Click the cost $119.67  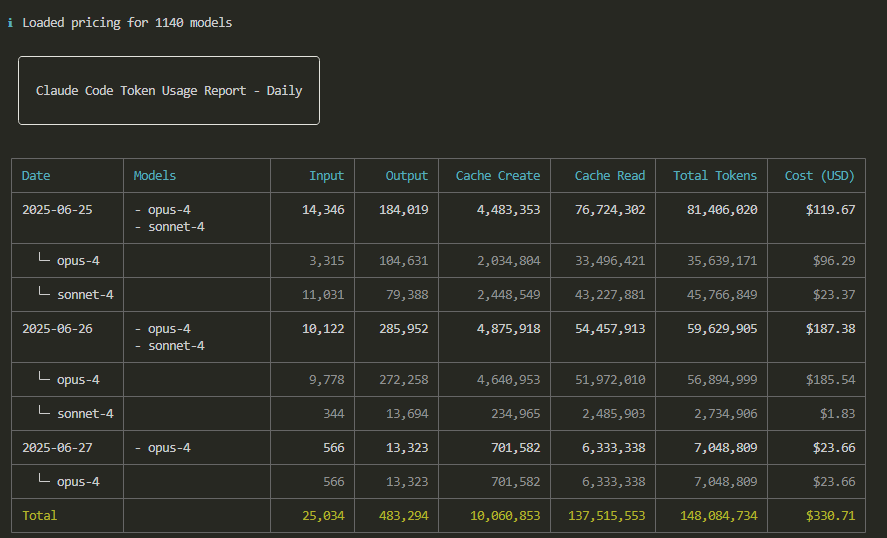point(830,210)
